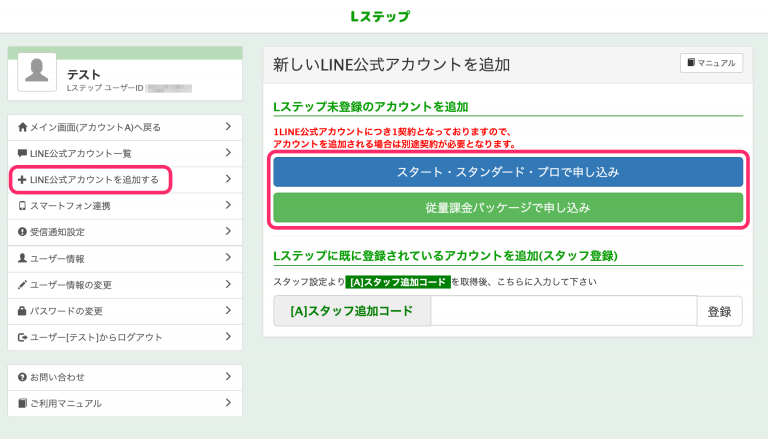
Task: Open パスワードの変更 menu item
Action: [125, 311]
